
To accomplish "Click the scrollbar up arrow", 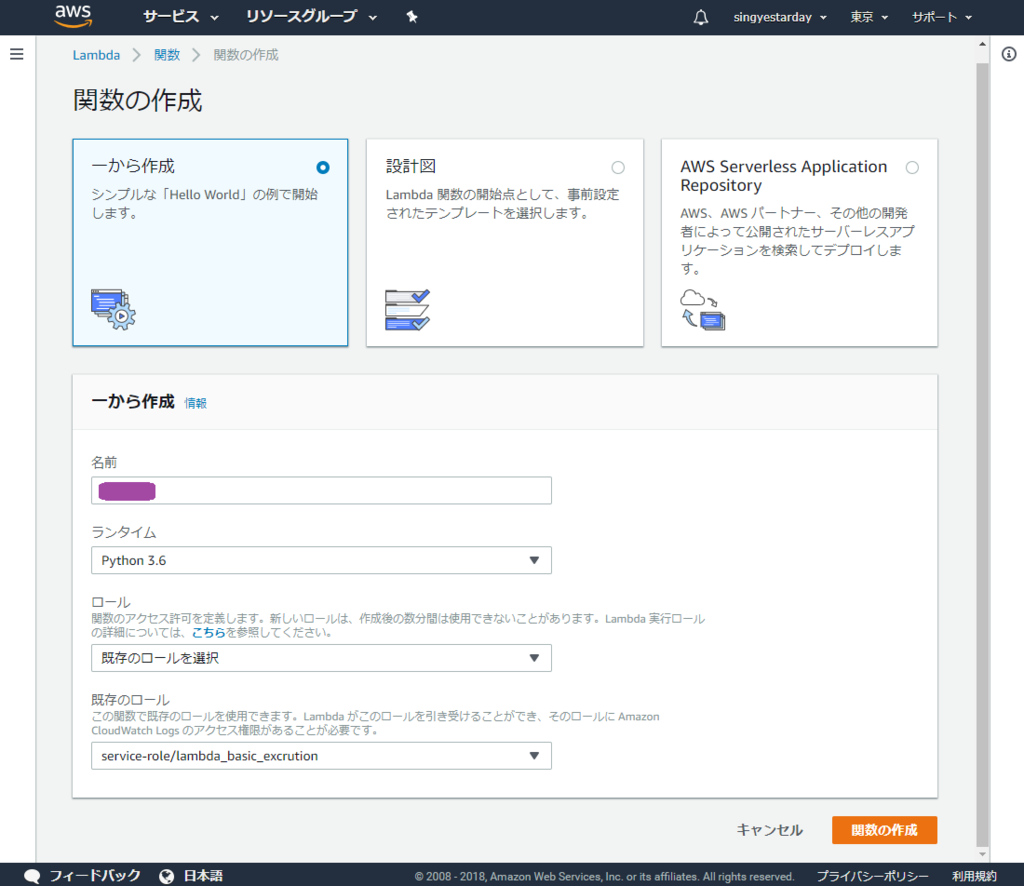I will click(982, 44).
